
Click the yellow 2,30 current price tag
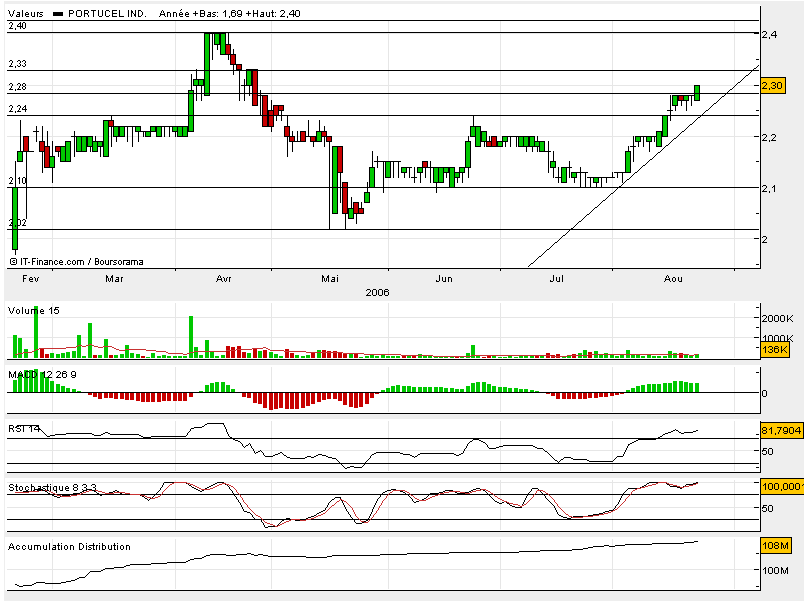[x=773, y=86]
